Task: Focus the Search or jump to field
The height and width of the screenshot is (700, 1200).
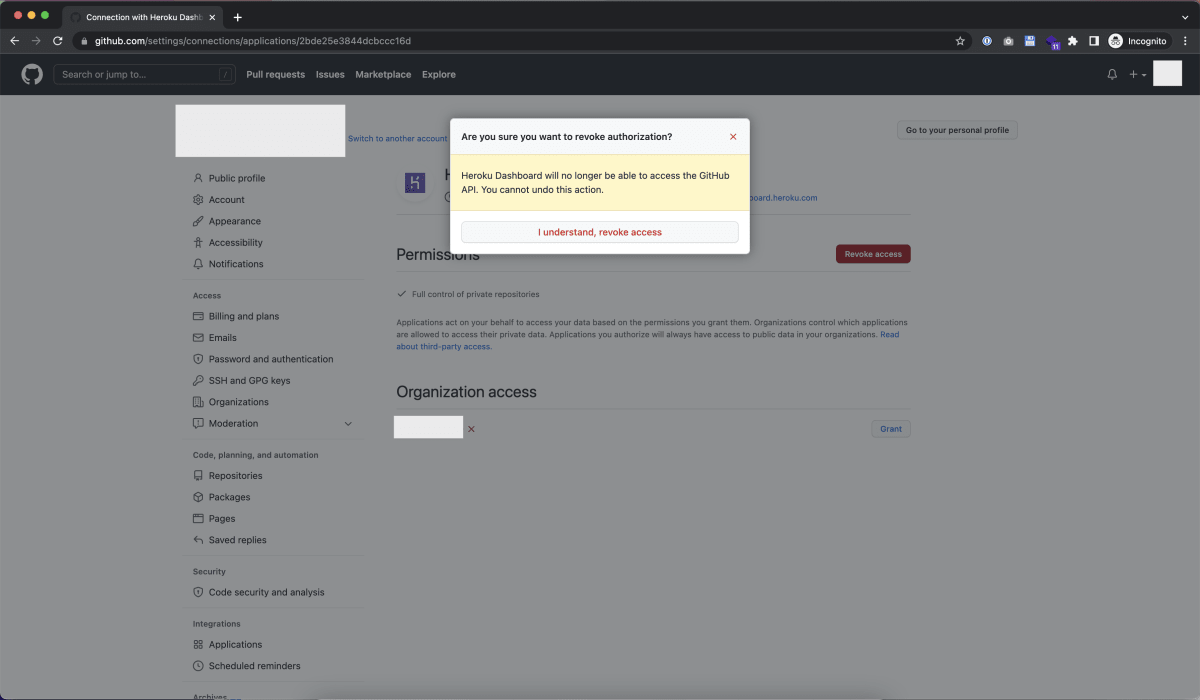Action: click(144, 74)
